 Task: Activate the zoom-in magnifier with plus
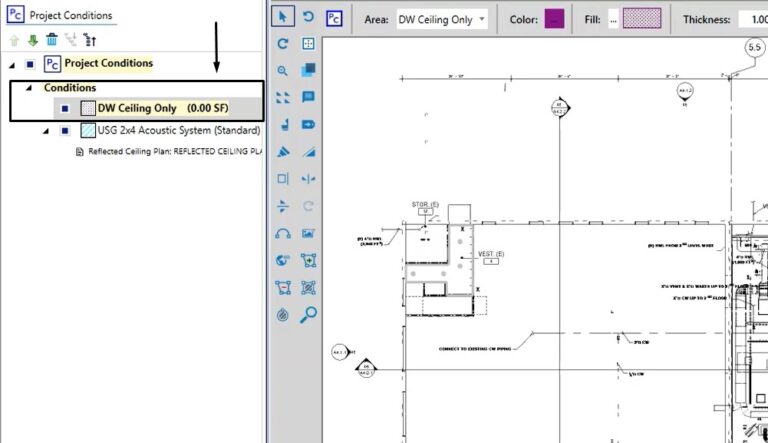coord(283,71)
